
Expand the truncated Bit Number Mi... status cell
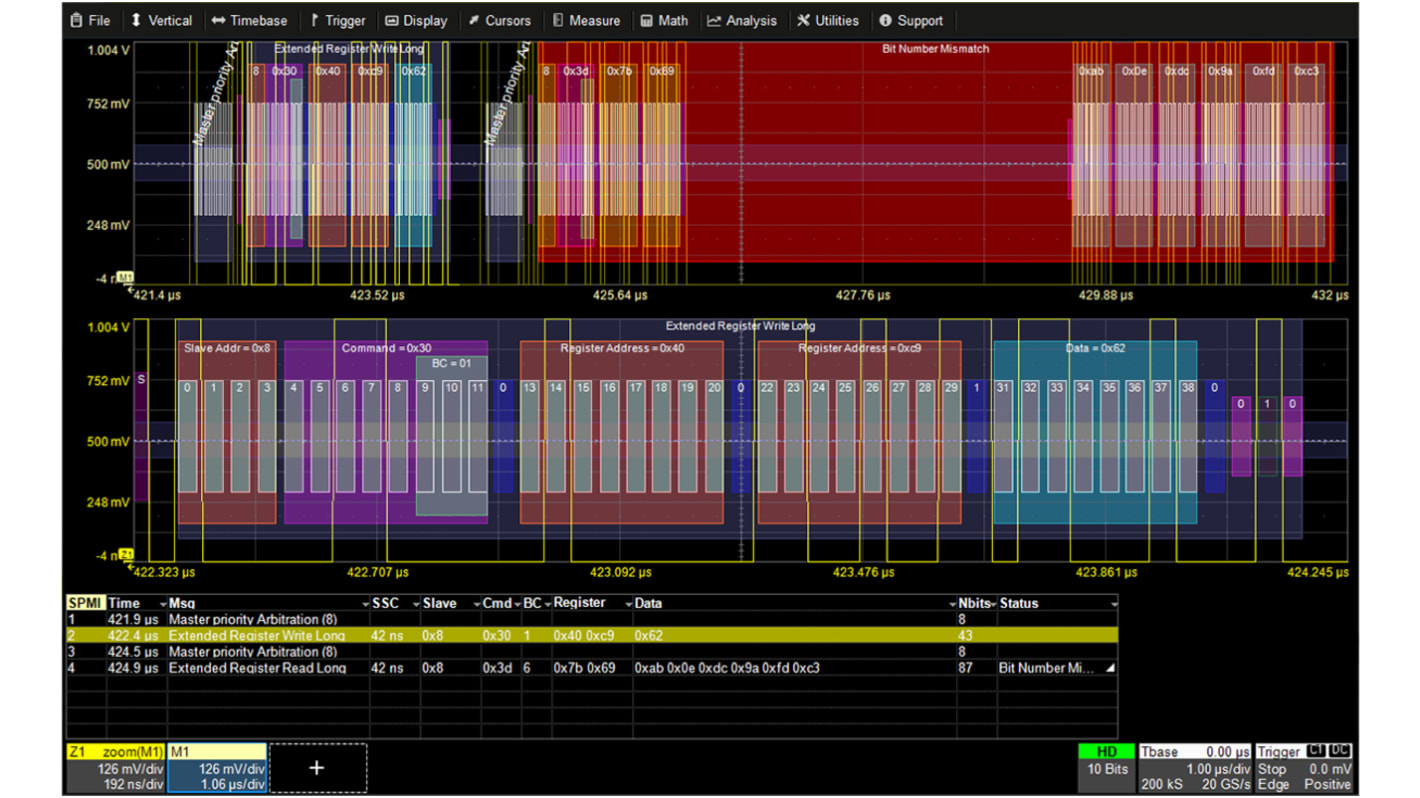pos(1110,668)
